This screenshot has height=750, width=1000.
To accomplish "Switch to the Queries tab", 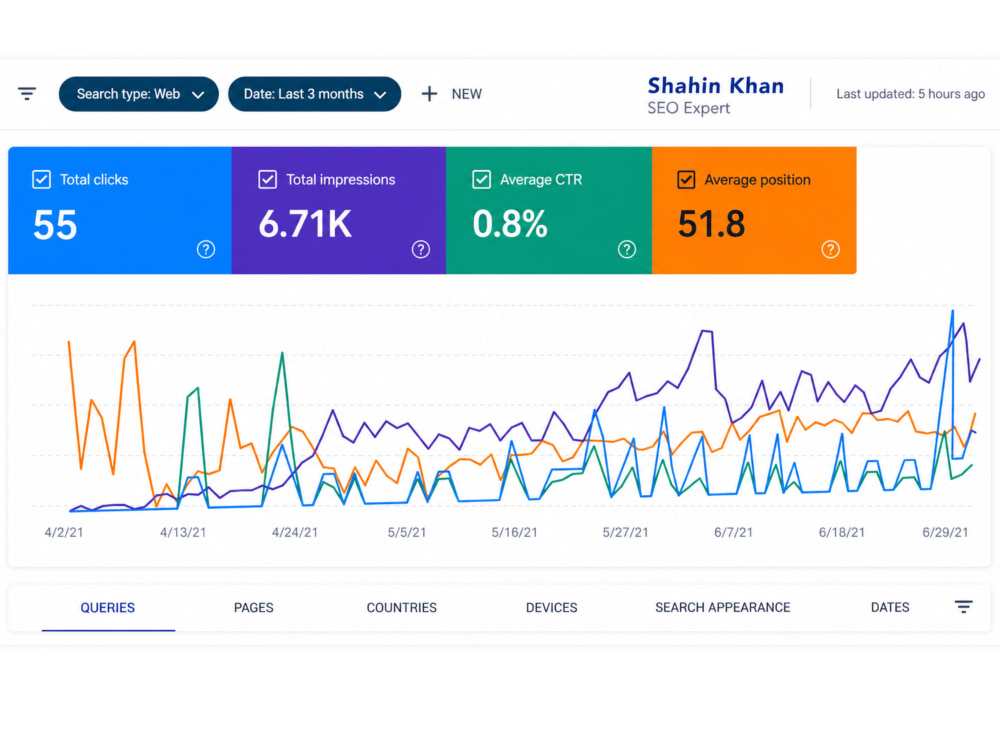I will [x=108, y=608].
